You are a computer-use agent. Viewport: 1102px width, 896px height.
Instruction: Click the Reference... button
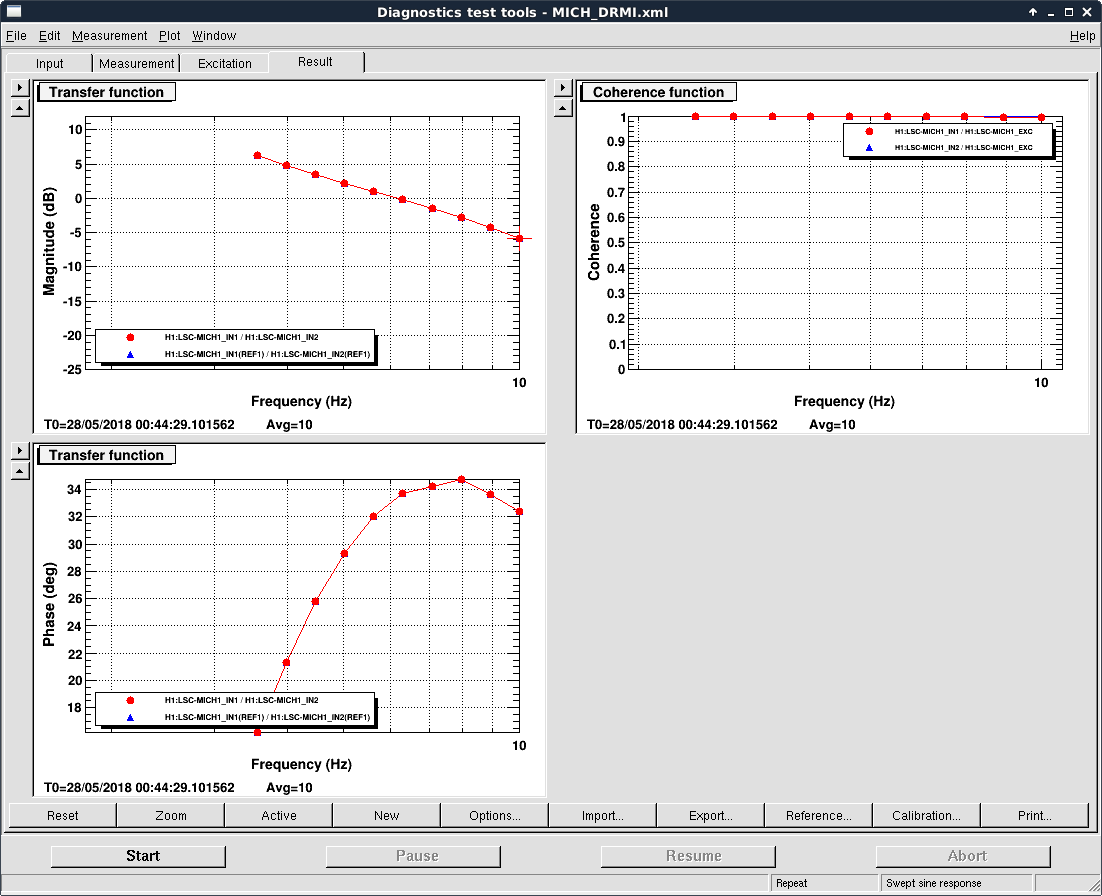[x=818, y=815]
